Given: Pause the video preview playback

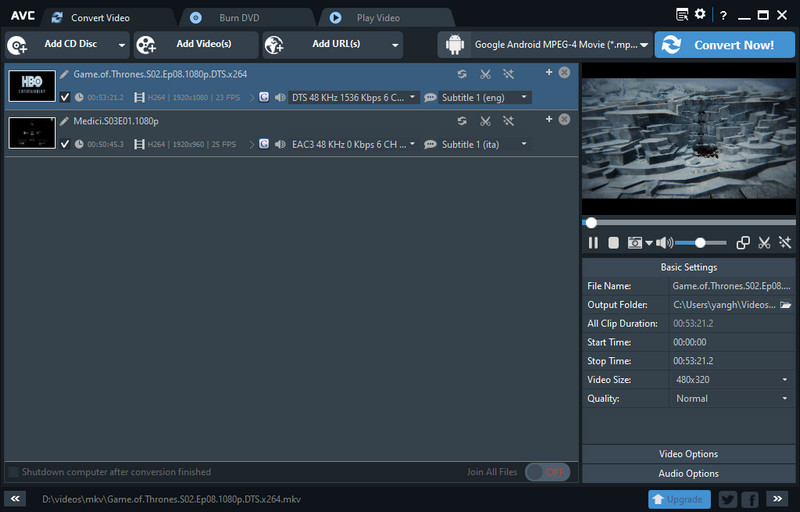Looking at the screenshot, I should [x=593, y=243].
